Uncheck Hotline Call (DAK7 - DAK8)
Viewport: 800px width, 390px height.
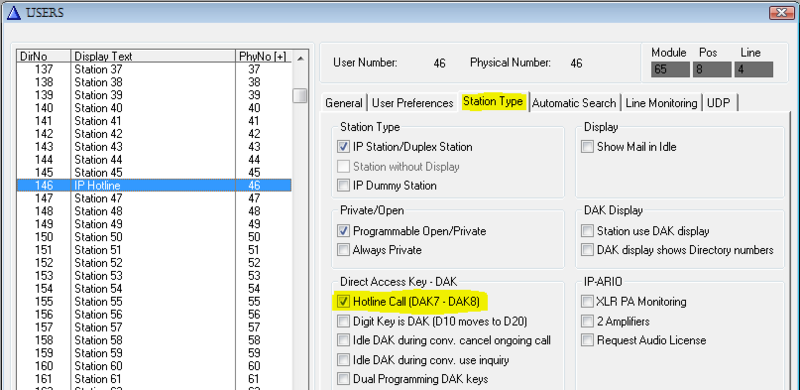(x=343, y=302)
